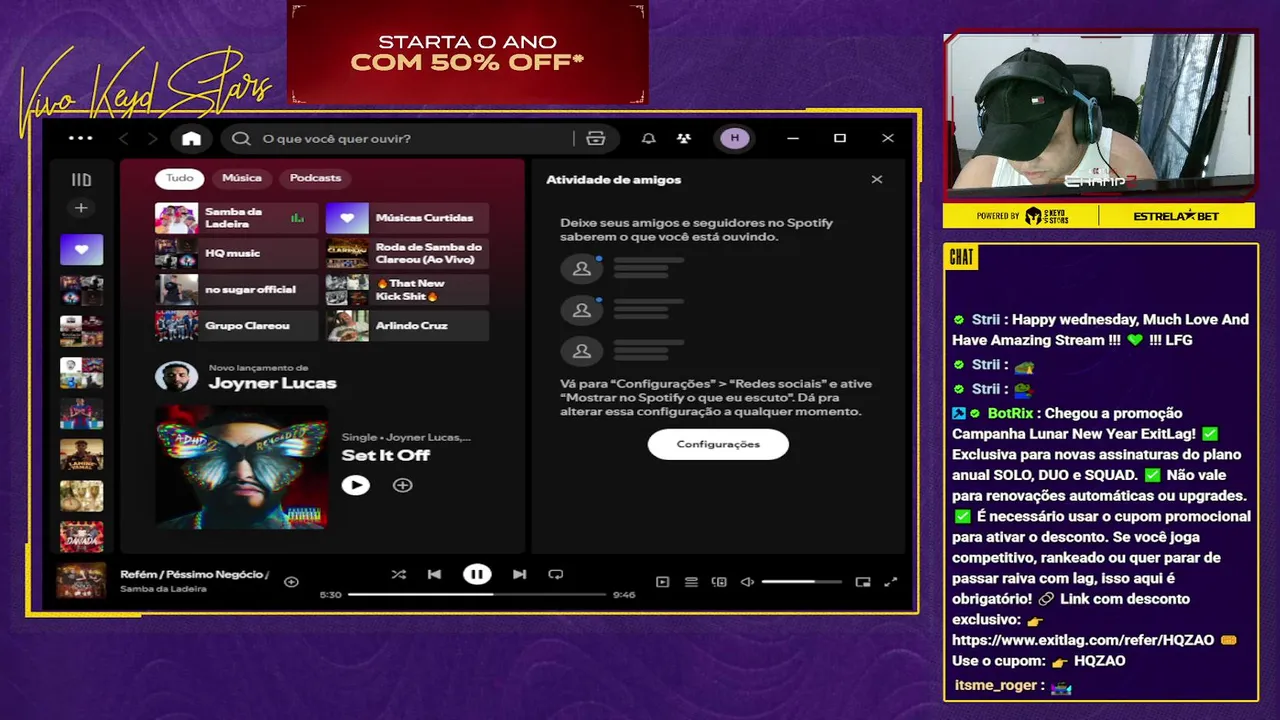Select the Tudo filter chip
This screenshot has height=720, width=1280.
180,178
